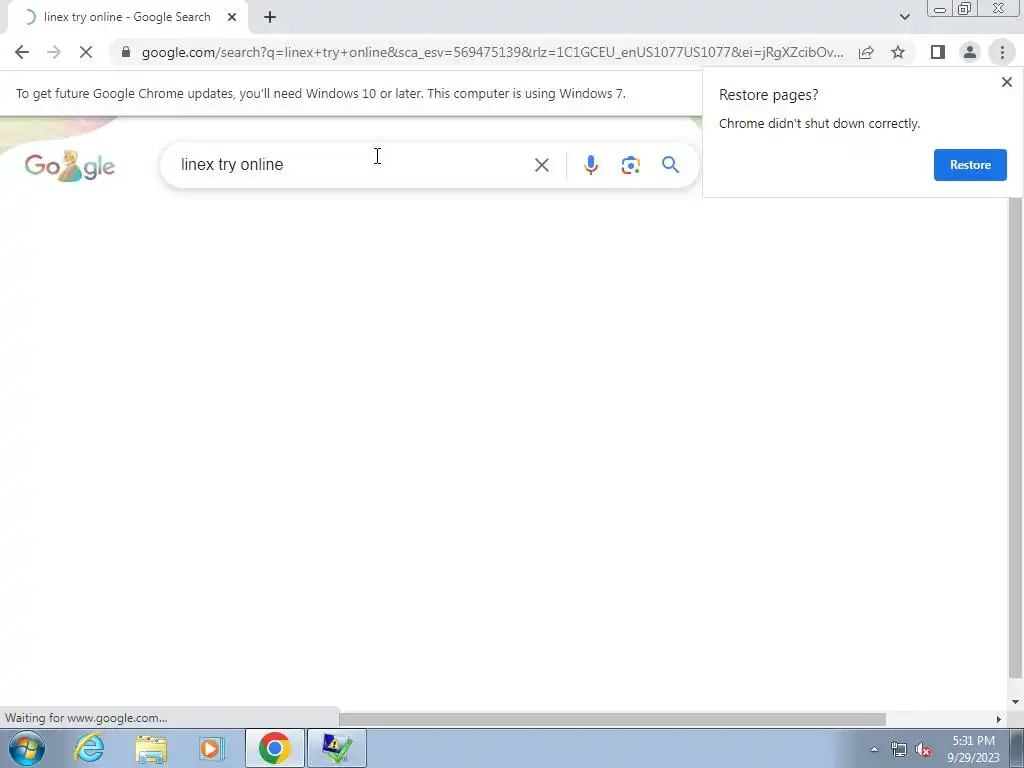Image resolution: width=1024 pixels, height=768 pixels.
Task: Dismiss the Restore pages popup
Action: pyautogui.click(x=1006, y=82)
